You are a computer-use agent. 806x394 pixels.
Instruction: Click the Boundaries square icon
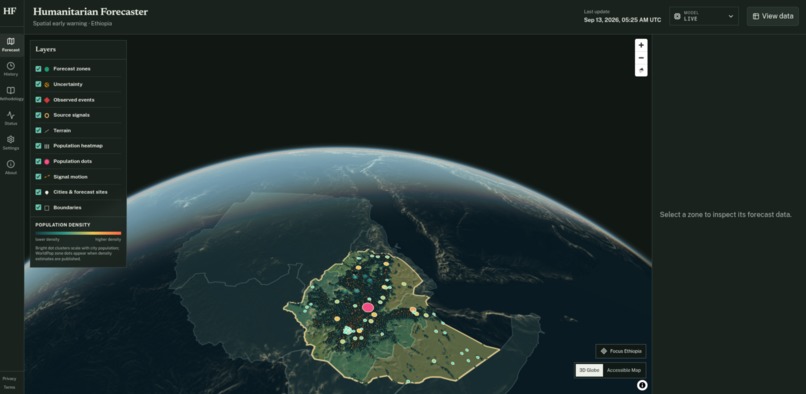click(x=47, y=208)
